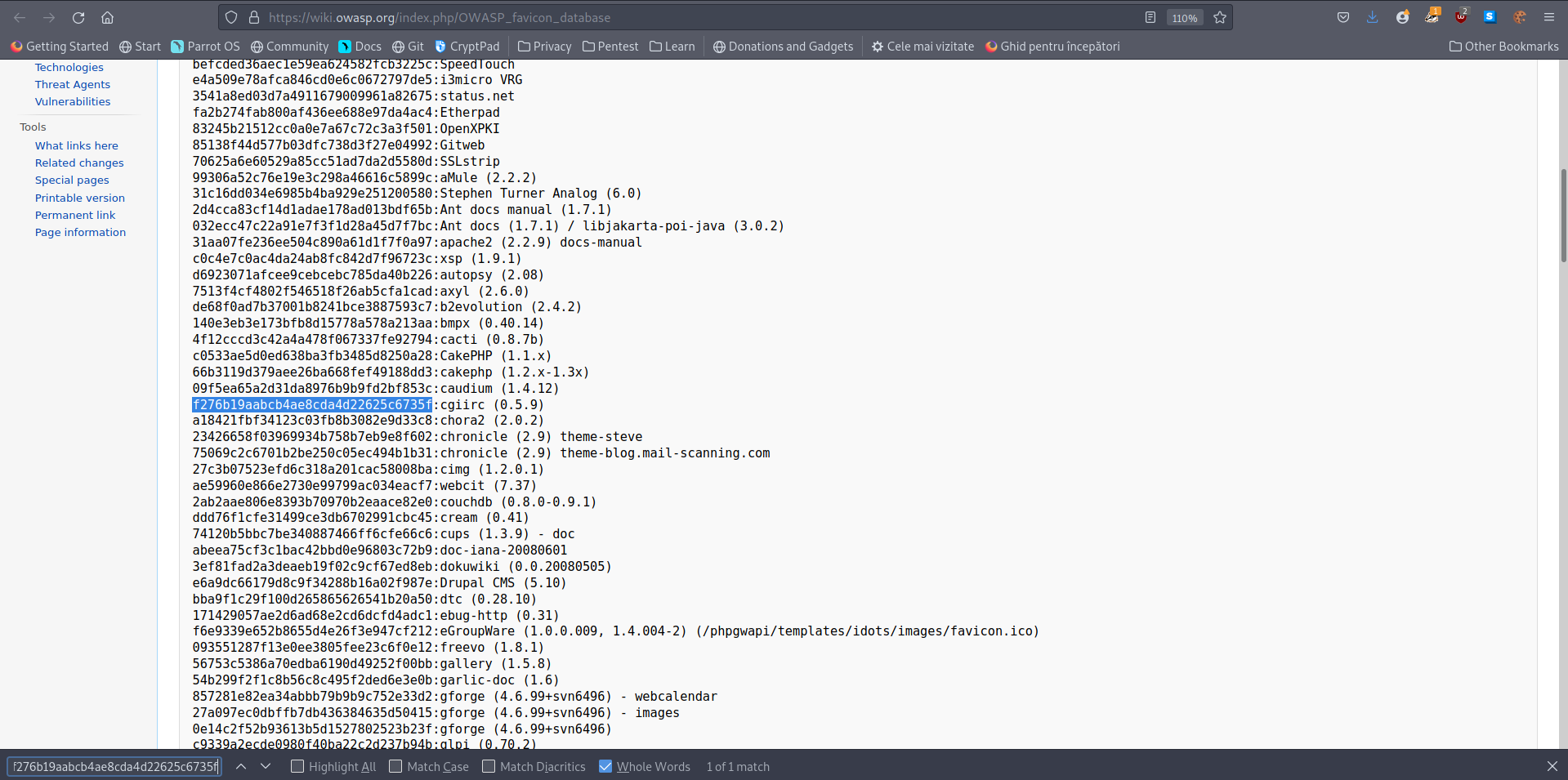Expand the Other Bookmarks folder
This screenshot has width=1568, height=780.
pos(1503,47)
